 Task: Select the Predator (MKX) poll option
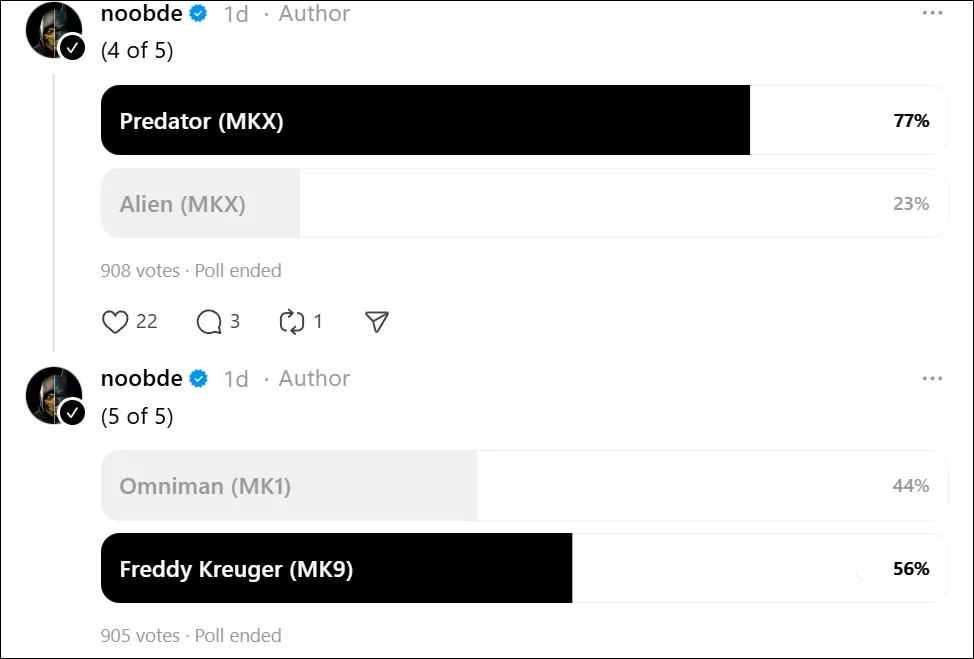coord(524,121)
